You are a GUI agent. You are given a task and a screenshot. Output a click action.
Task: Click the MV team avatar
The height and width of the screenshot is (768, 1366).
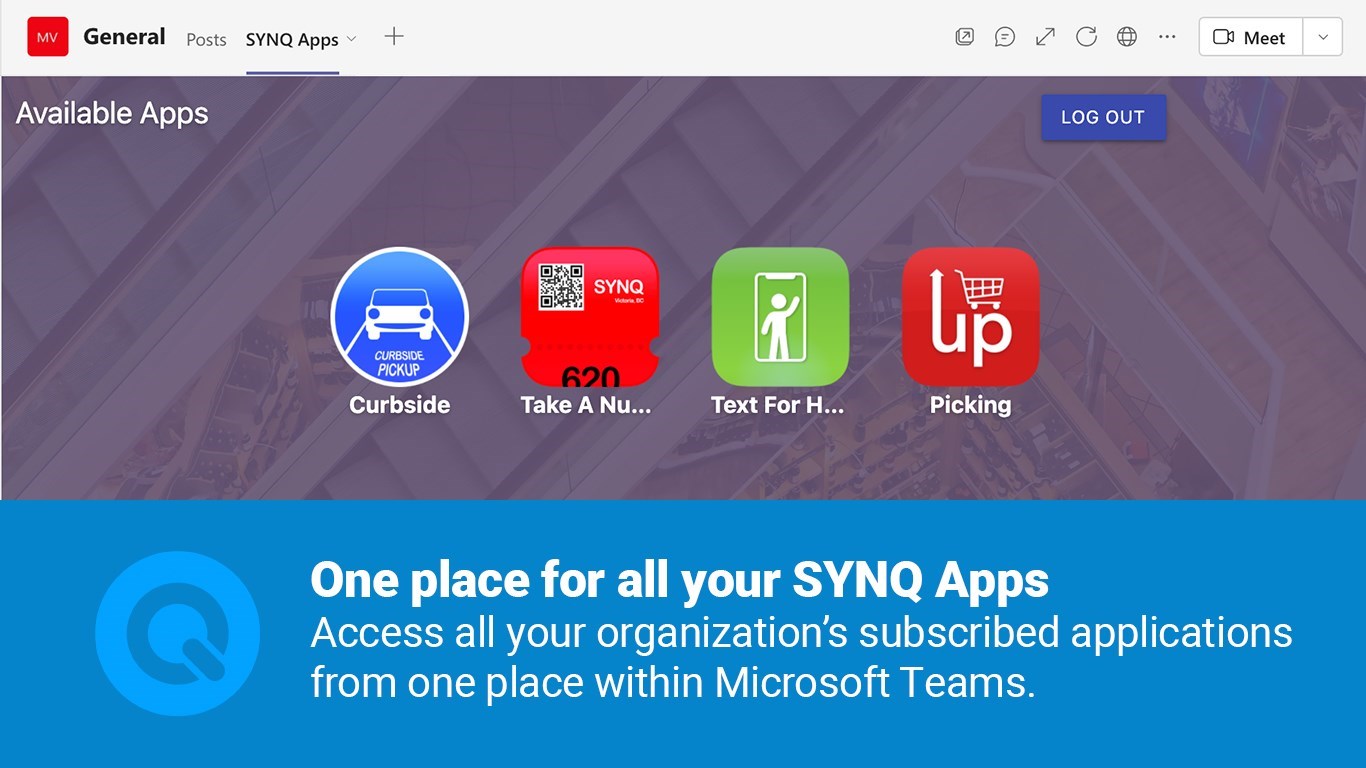point(48,37)
